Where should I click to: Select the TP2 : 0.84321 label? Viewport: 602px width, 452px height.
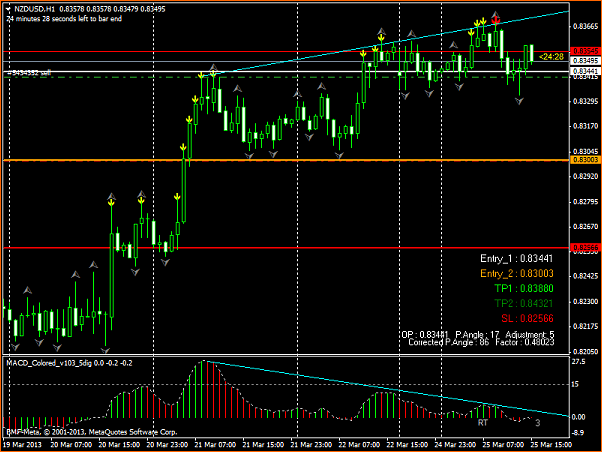[524, 303]
